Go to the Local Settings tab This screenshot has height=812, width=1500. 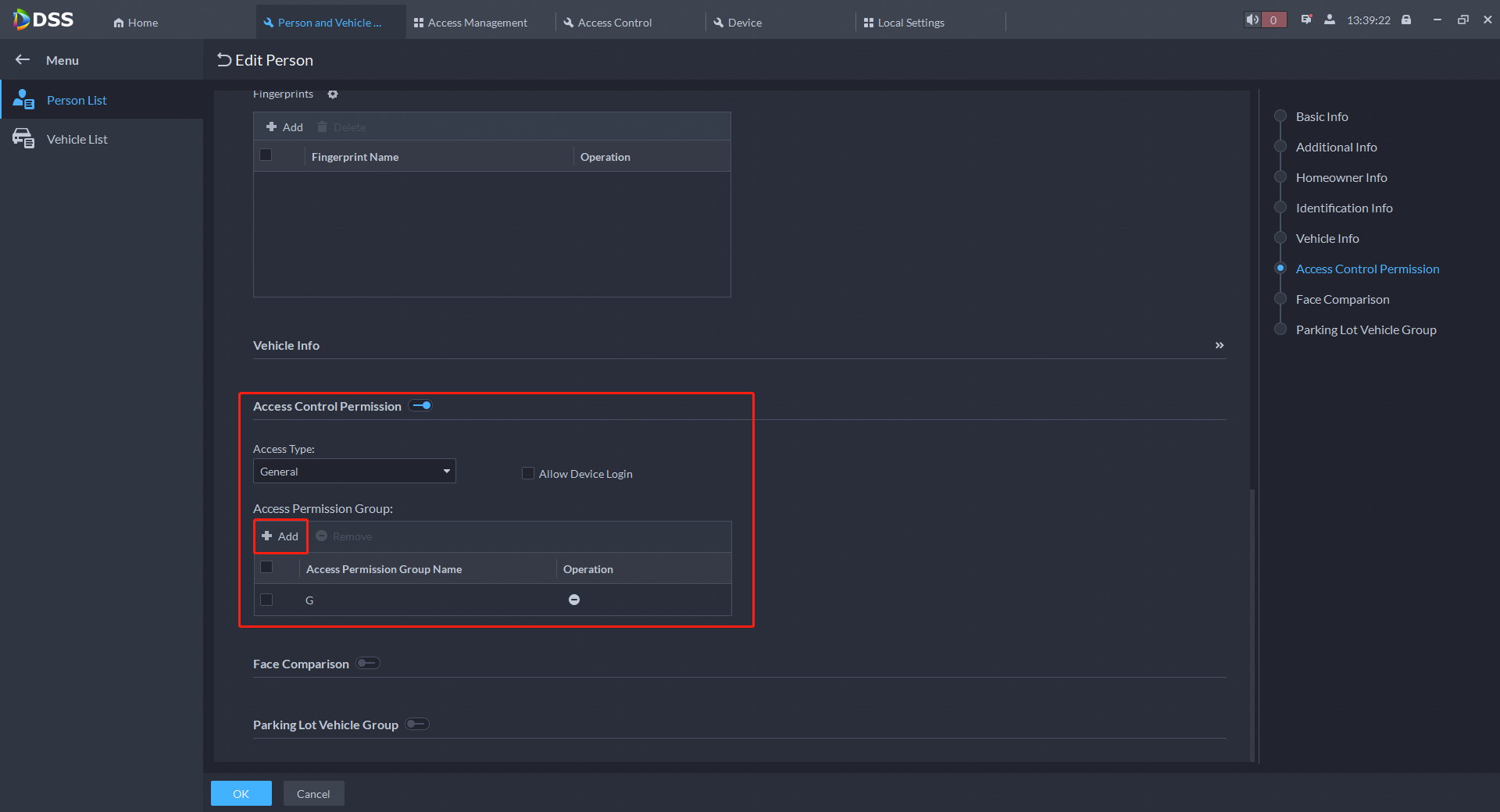tap(904, 23)
